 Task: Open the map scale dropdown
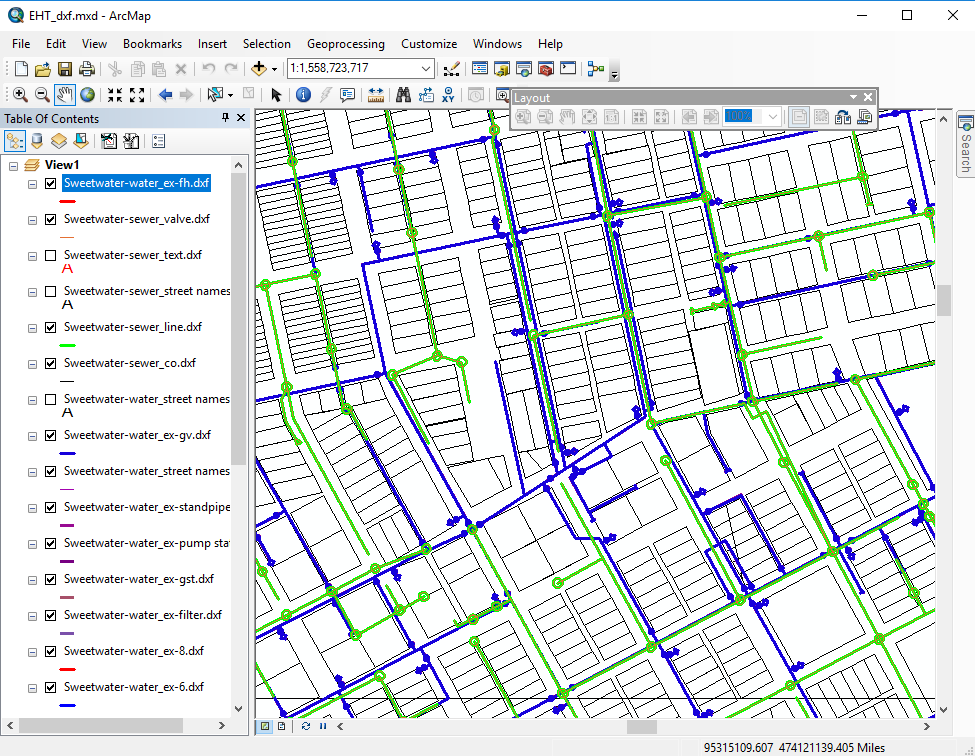tap(427, 69)
